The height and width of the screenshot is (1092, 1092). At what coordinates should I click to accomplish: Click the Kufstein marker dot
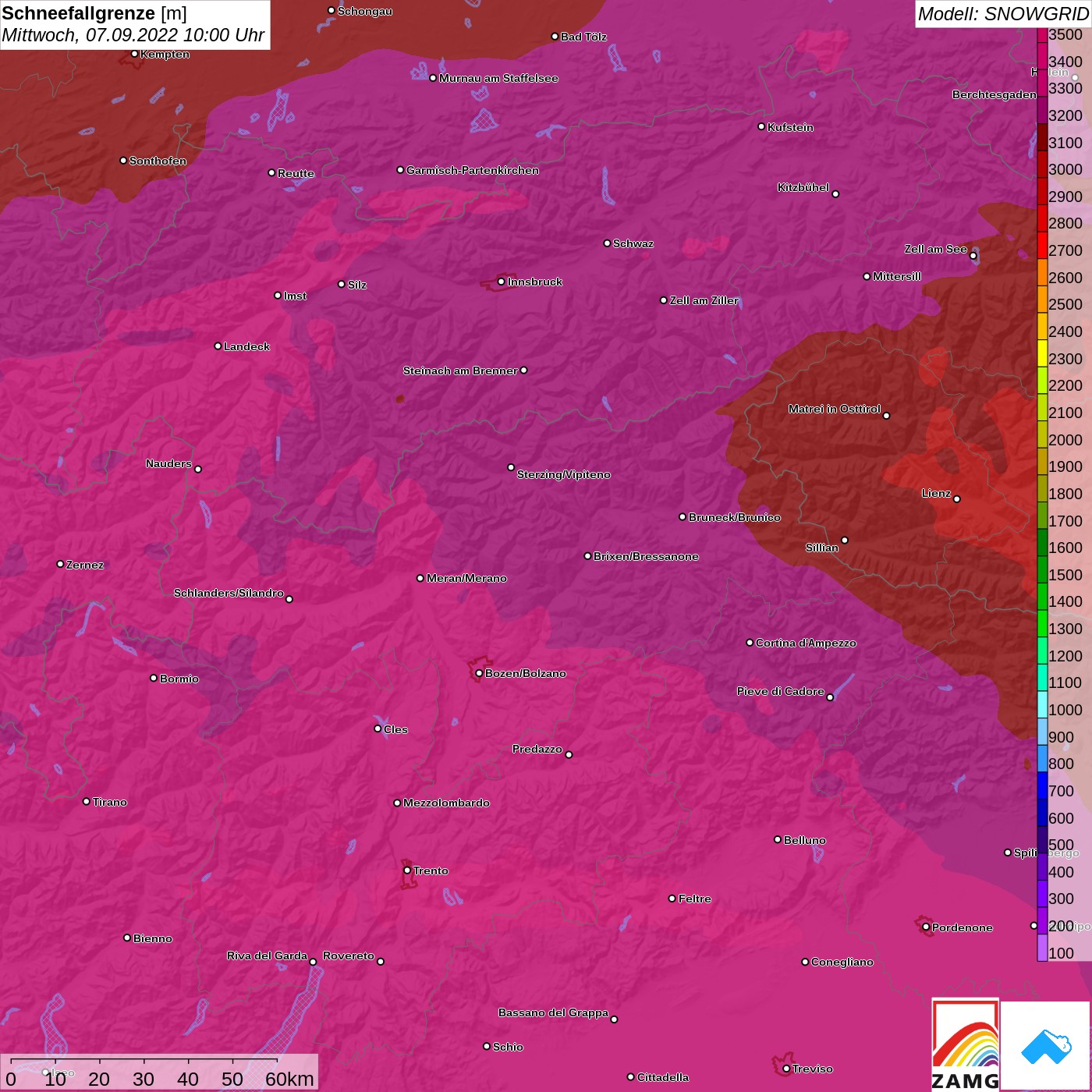(761, 126)
